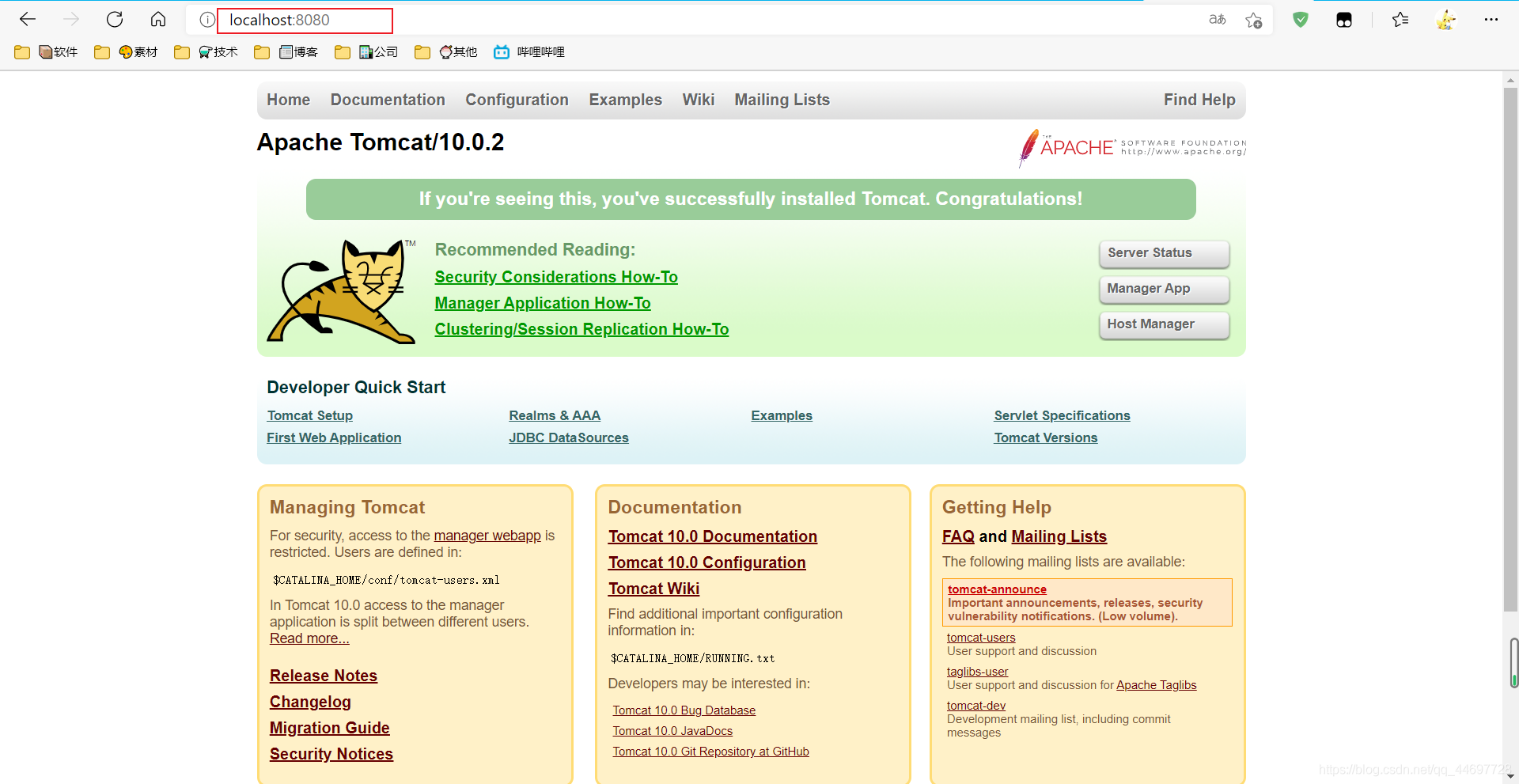
Task: Reload the page with refresh icon
Action: [115, 20]
